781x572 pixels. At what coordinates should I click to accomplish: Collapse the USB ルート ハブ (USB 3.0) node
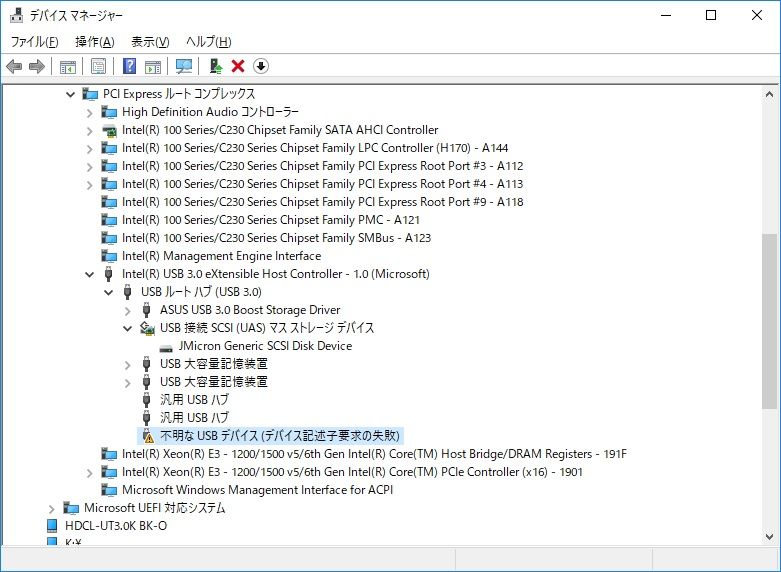pos(109,292)
